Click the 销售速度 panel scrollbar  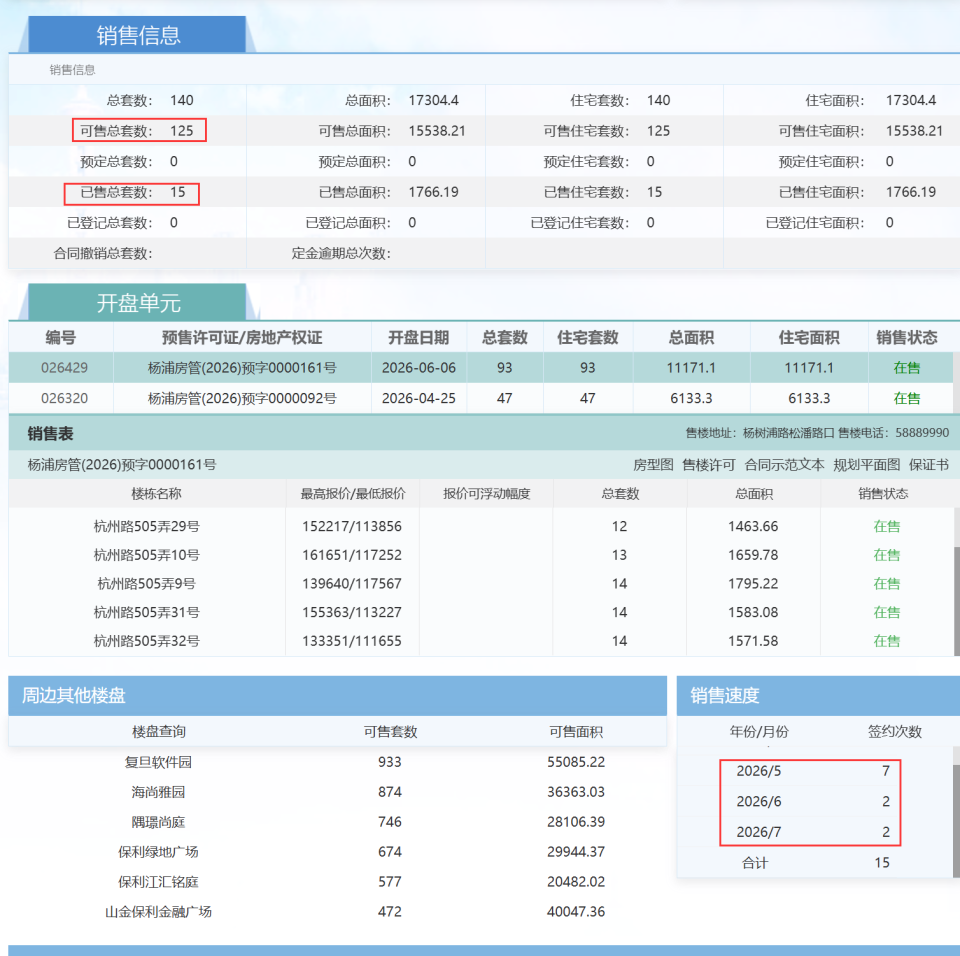click(x=956, y=811)
